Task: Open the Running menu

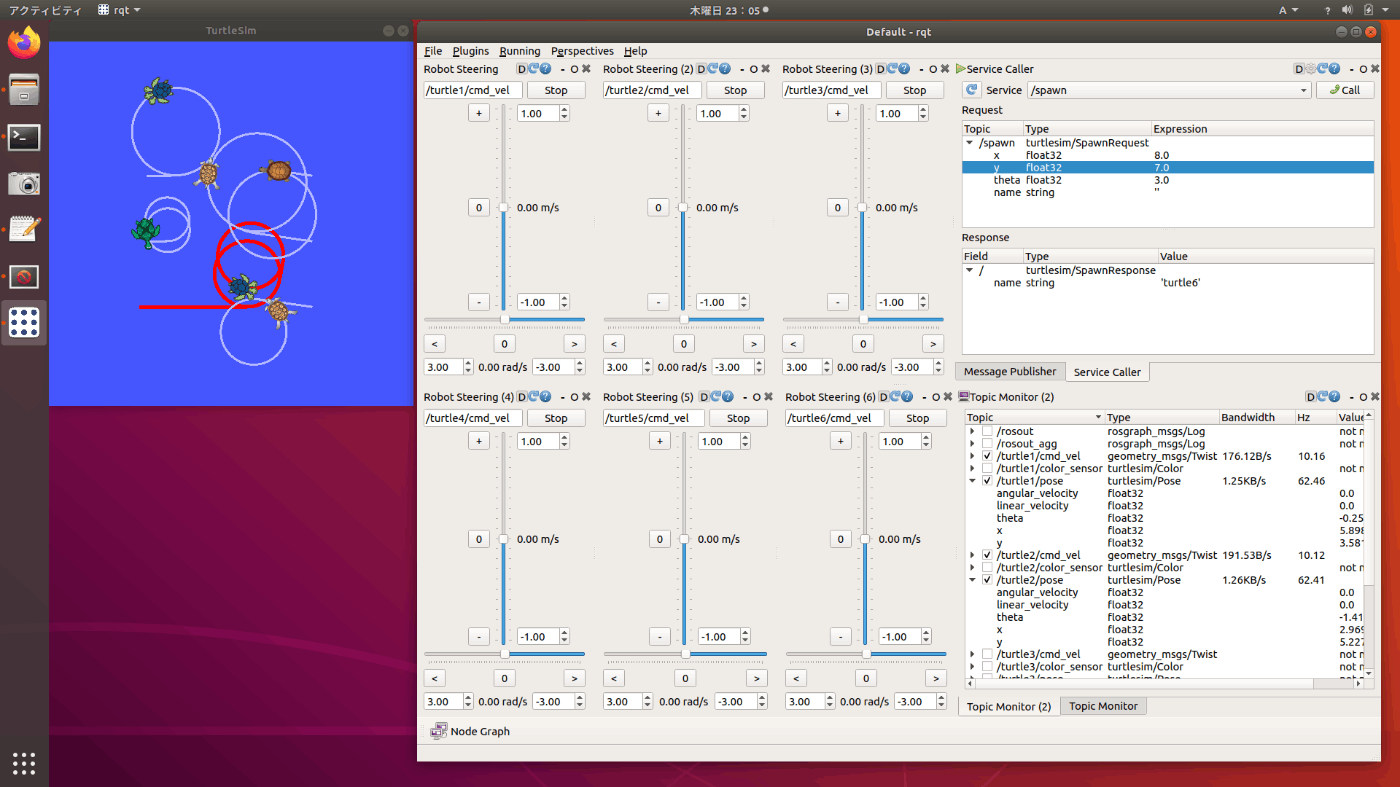Action: 520,51
